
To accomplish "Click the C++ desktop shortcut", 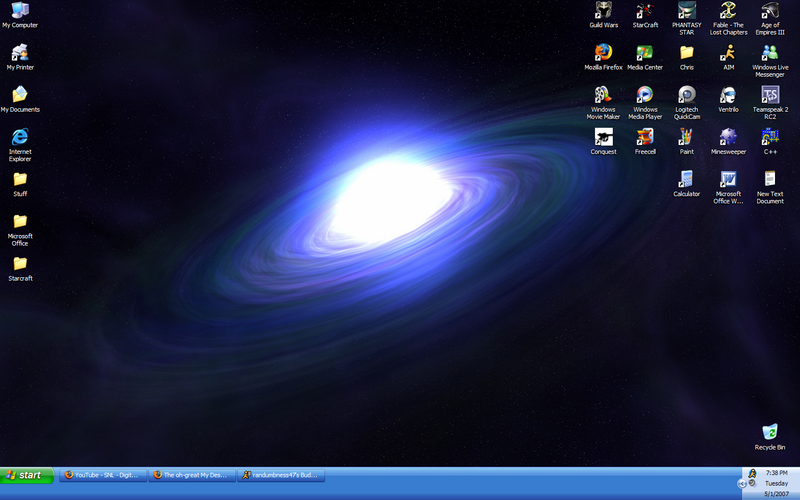I will (770, 141).
